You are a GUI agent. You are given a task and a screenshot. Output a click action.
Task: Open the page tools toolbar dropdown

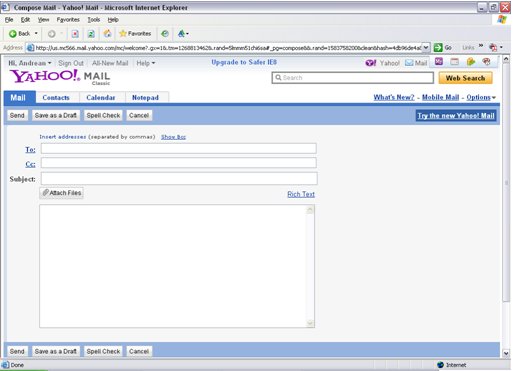click(183, 34)
